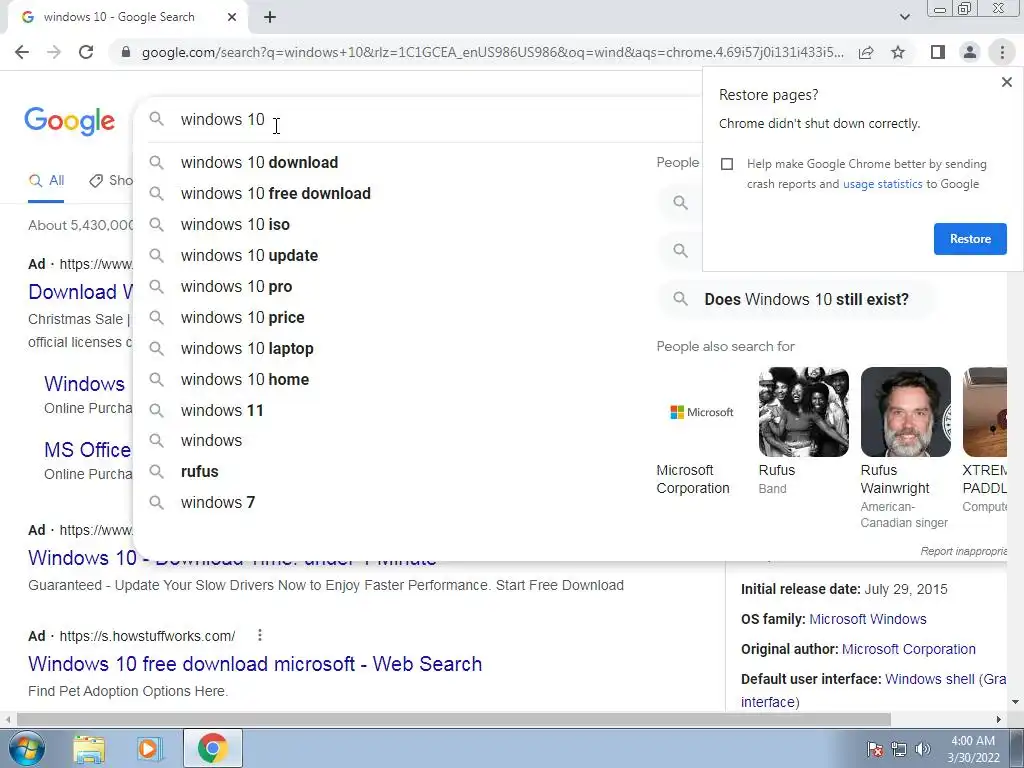Switch to the All results tab
This screenshot has width=1024, height=768.
point(46,181)
